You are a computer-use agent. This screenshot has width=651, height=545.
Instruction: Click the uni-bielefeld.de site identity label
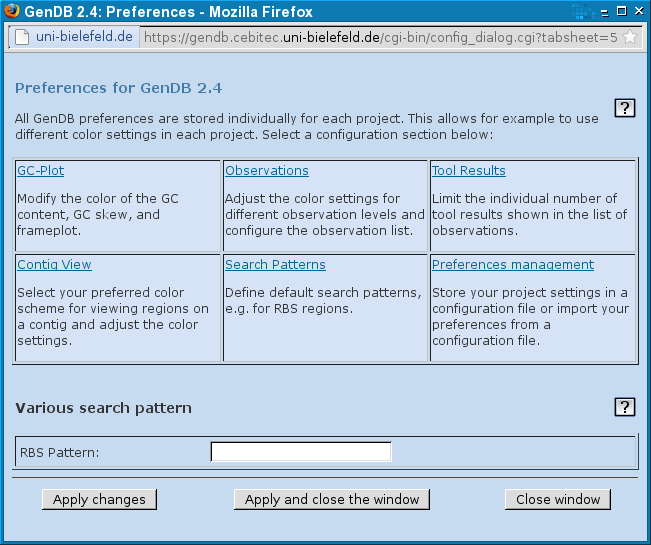[x=84, y=37]
